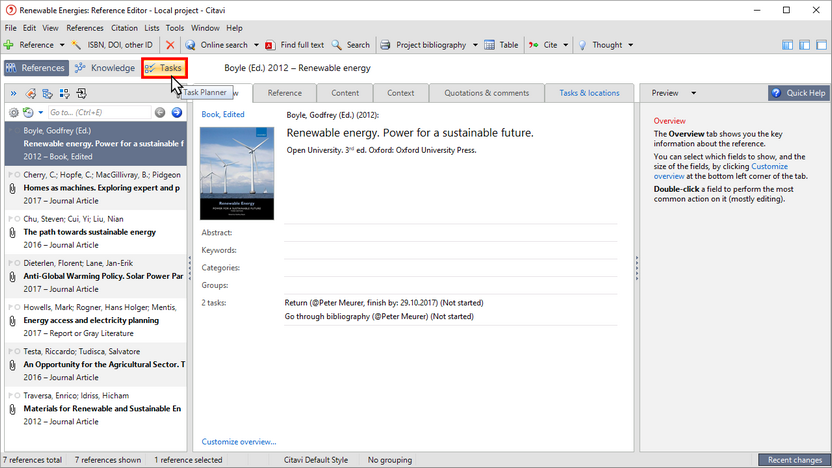Viewport: 832px width, 468px height.
Task: Click the Recent changes button
Action: tap(794, 460)
